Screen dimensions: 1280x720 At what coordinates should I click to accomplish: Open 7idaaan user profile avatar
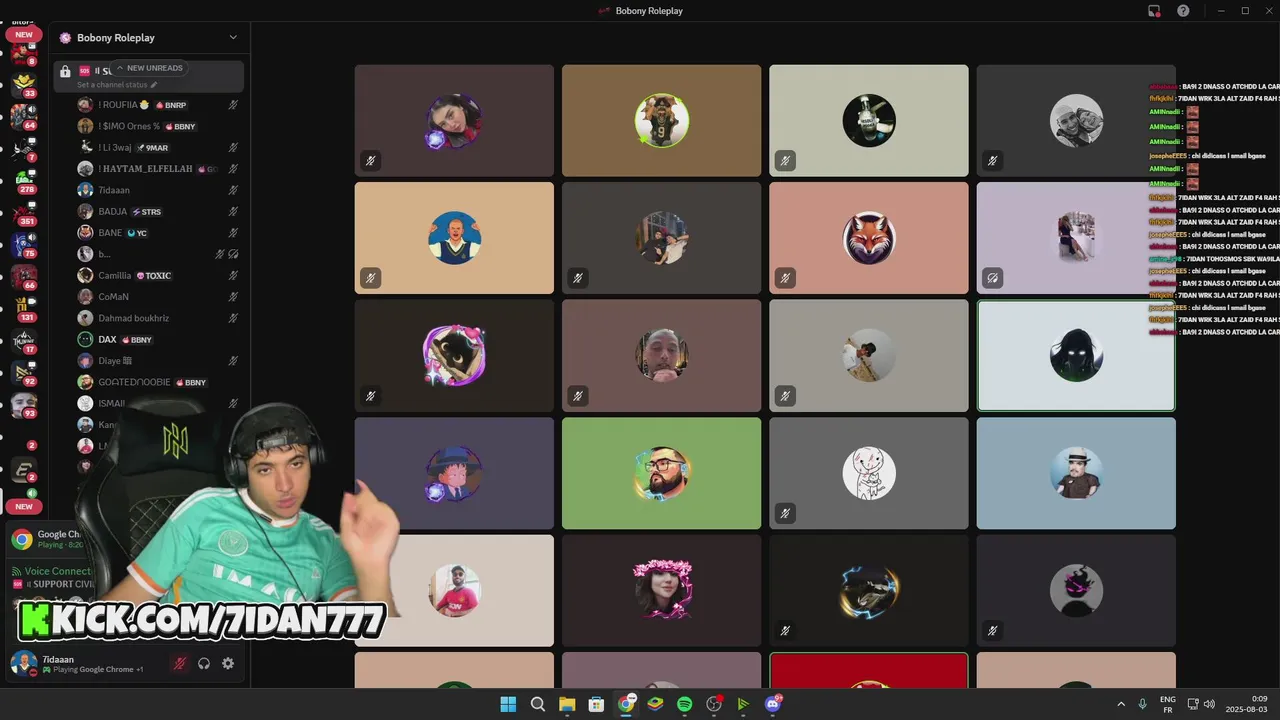pyautogui.click(x=23, y=663)
